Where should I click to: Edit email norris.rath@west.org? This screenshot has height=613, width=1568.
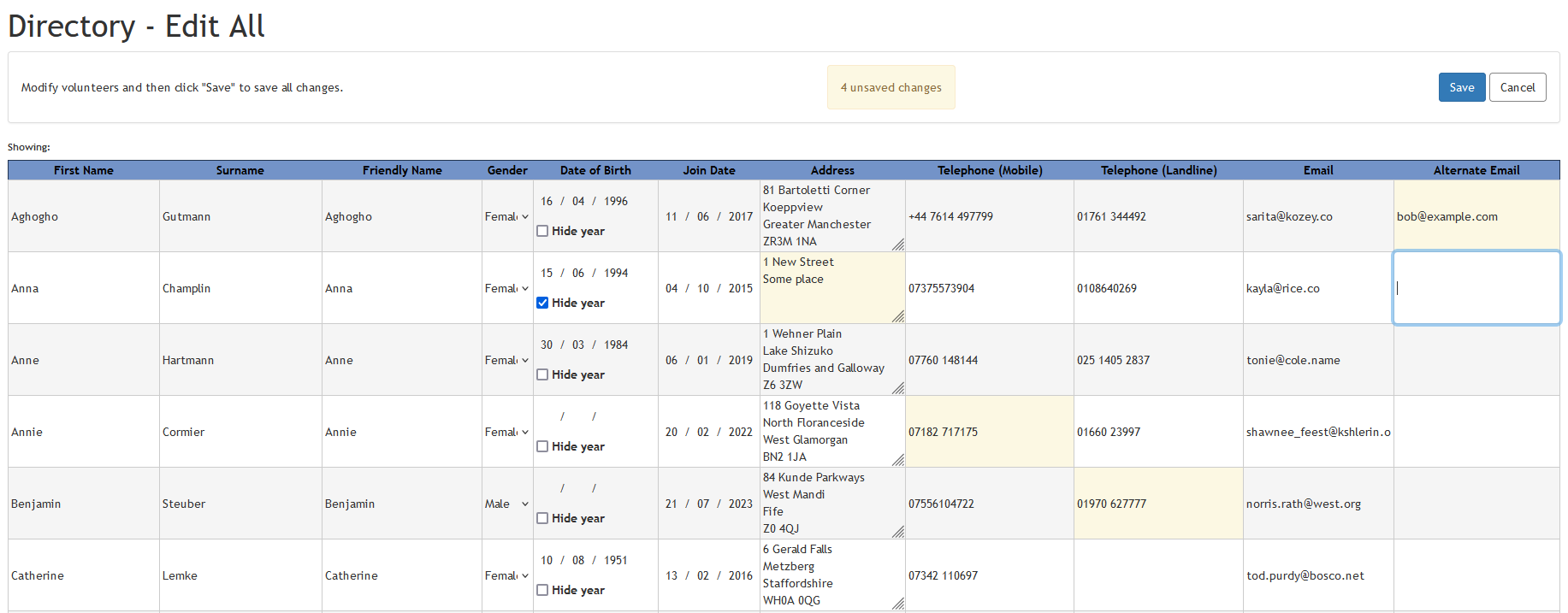click(x=1318, y=504)
